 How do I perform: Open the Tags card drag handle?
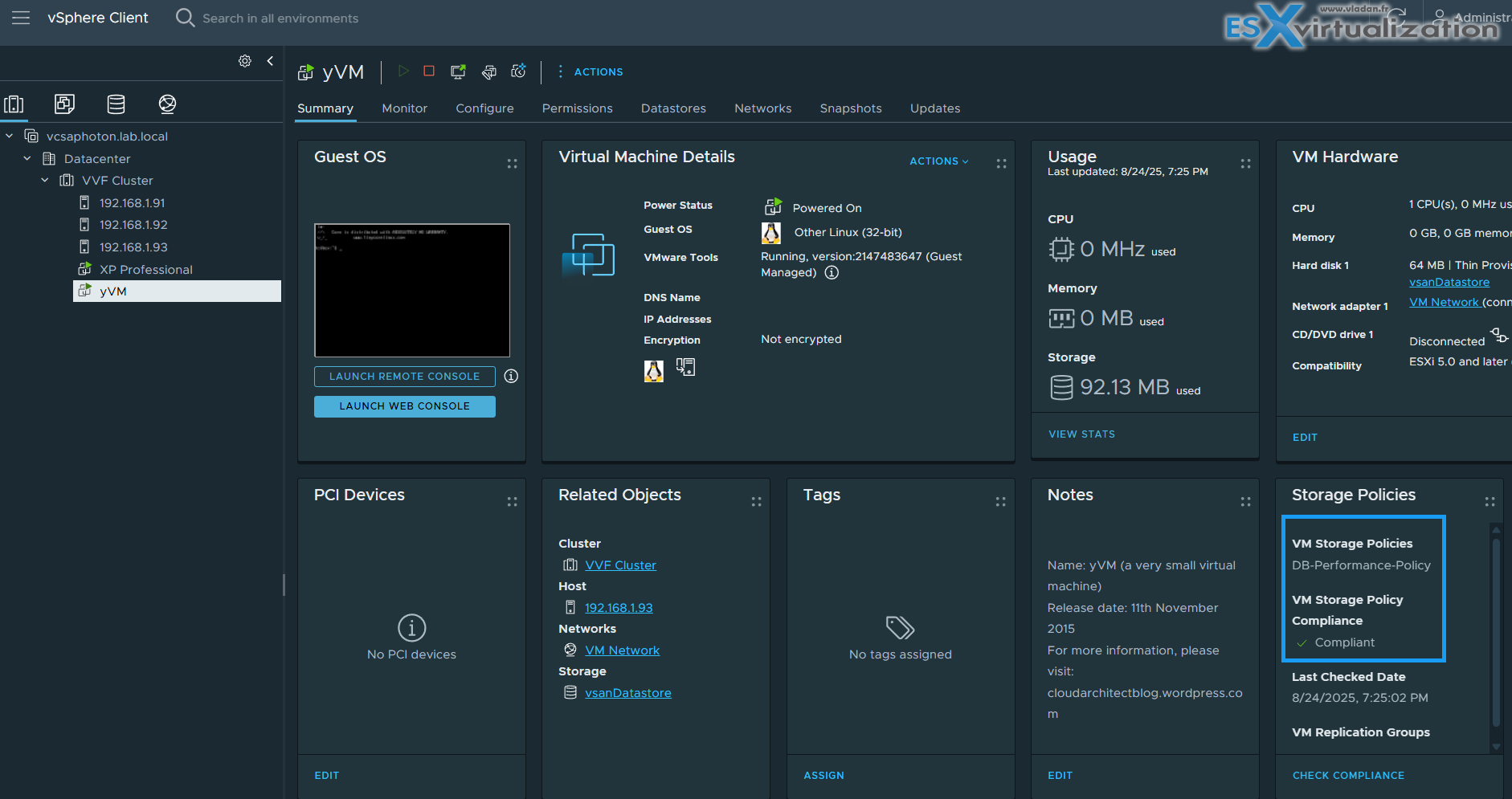tap(1000, 502)
